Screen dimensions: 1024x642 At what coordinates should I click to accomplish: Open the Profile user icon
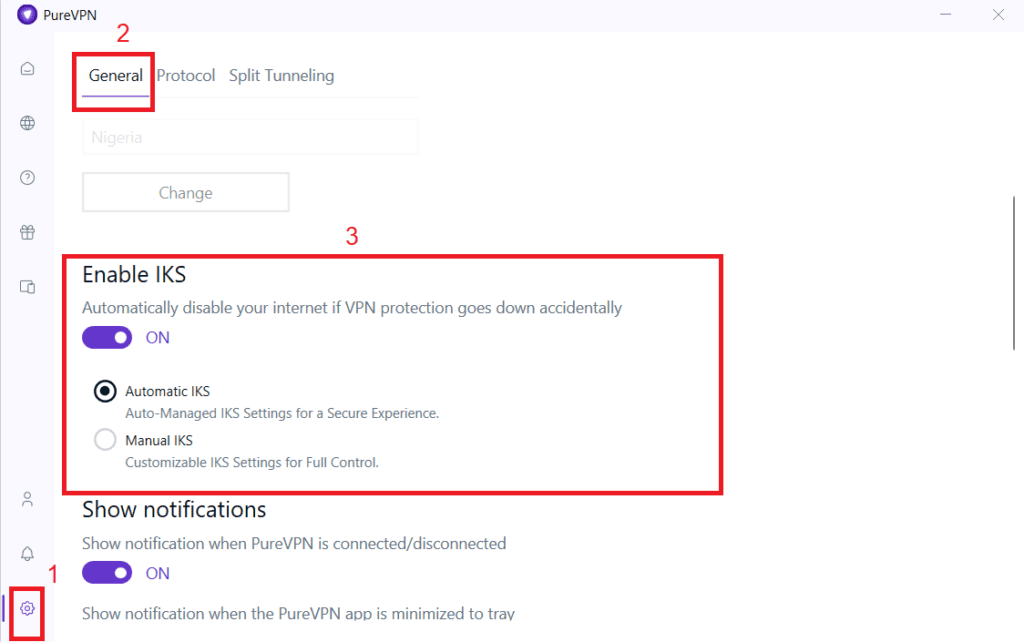(x=27, y=500)
